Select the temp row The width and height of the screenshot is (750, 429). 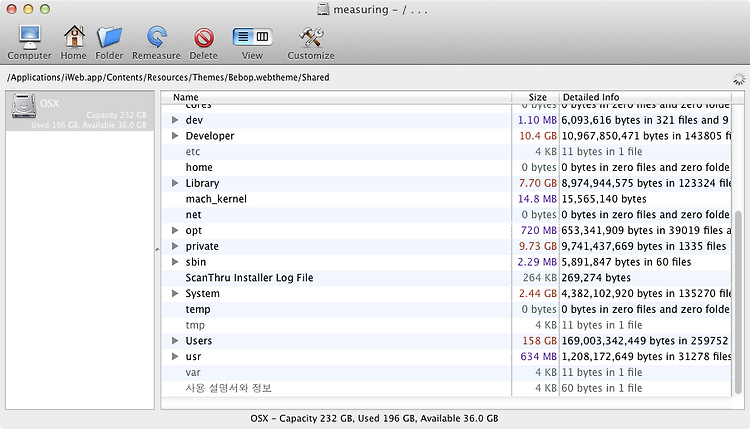point(446,309)
